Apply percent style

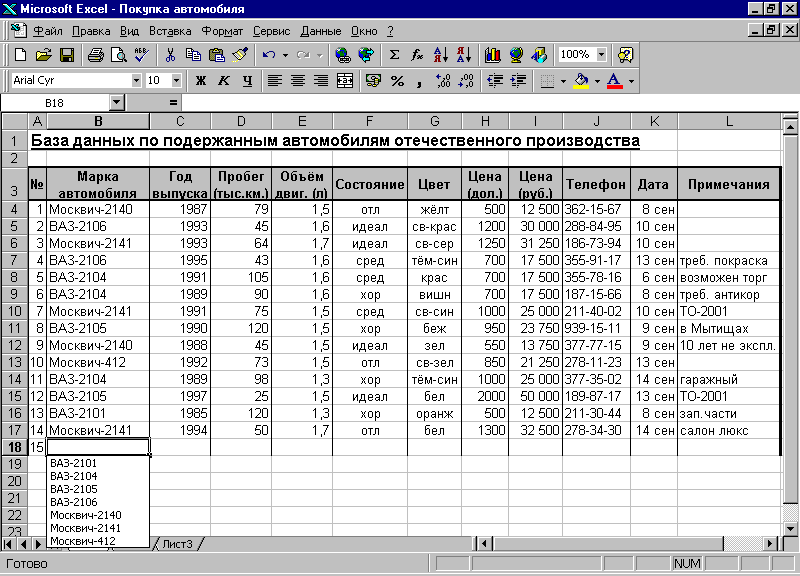[x=397, y=81]
